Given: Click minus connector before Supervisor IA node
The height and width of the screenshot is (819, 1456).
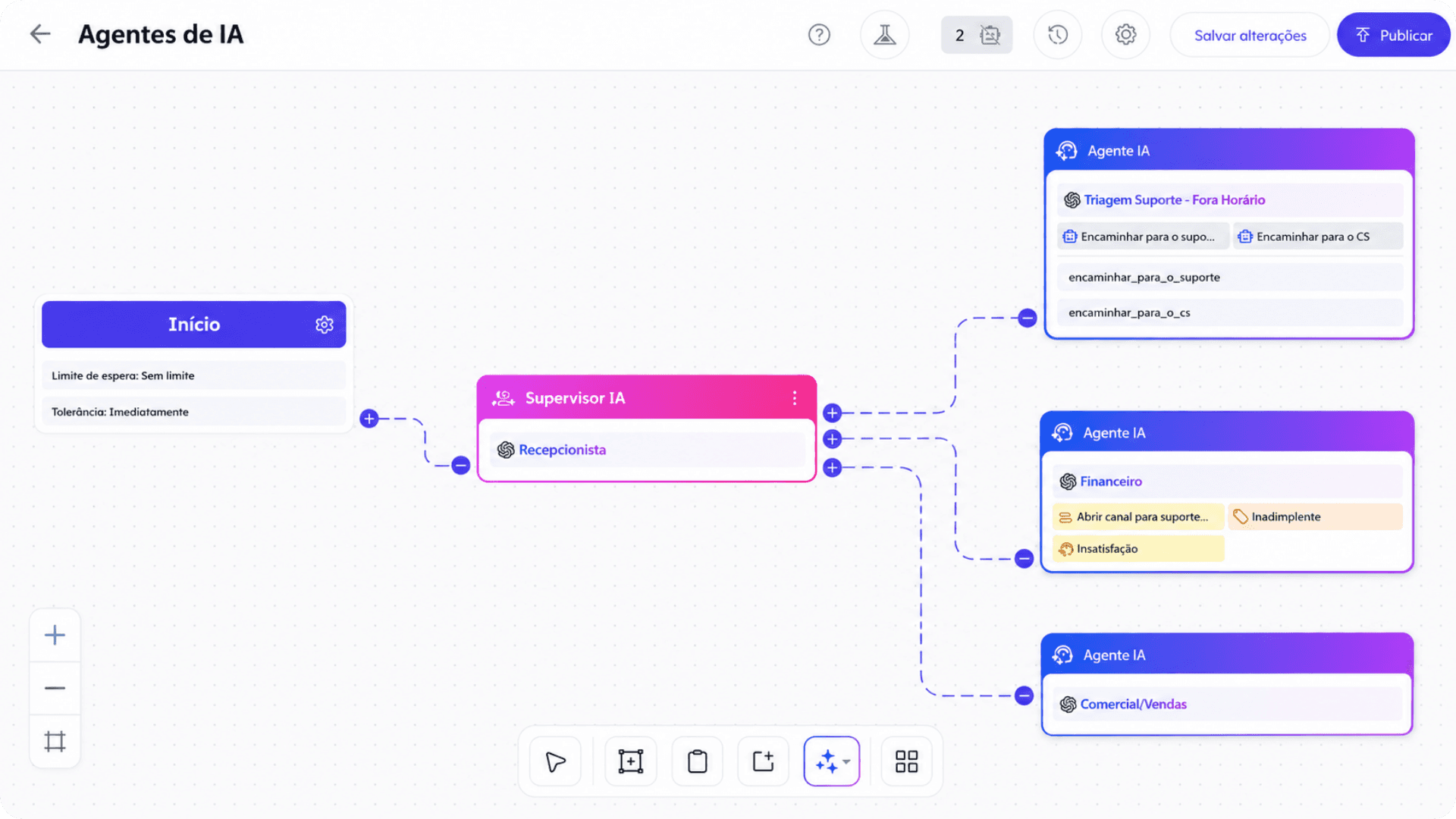Looking at the screenshot, I should [x=460, y=465].
